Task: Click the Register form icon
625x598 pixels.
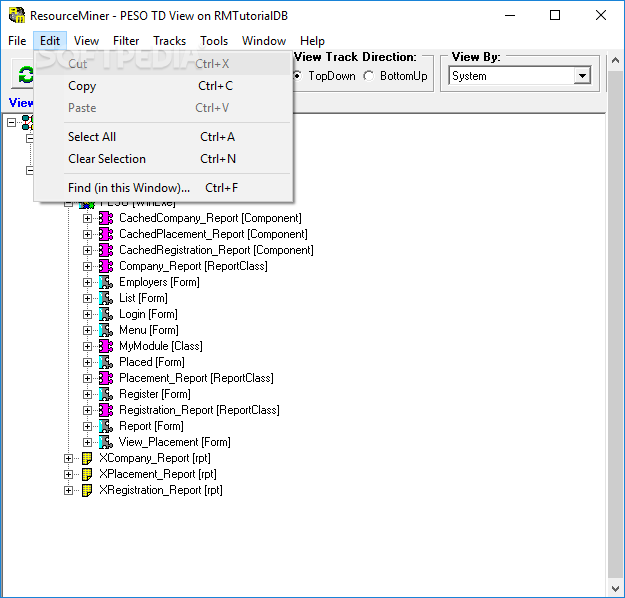Action: 106,394
